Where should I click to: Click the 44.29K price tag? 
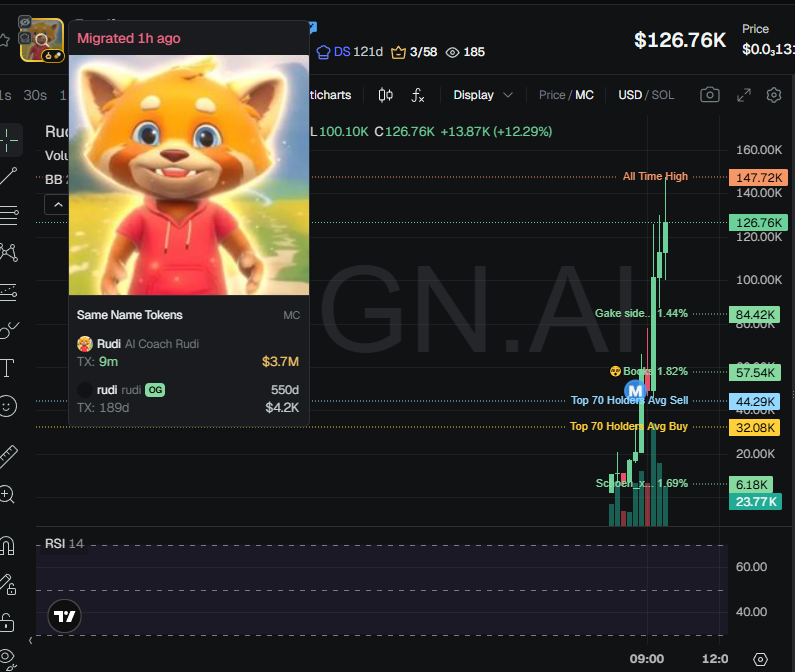coord(754,402)
